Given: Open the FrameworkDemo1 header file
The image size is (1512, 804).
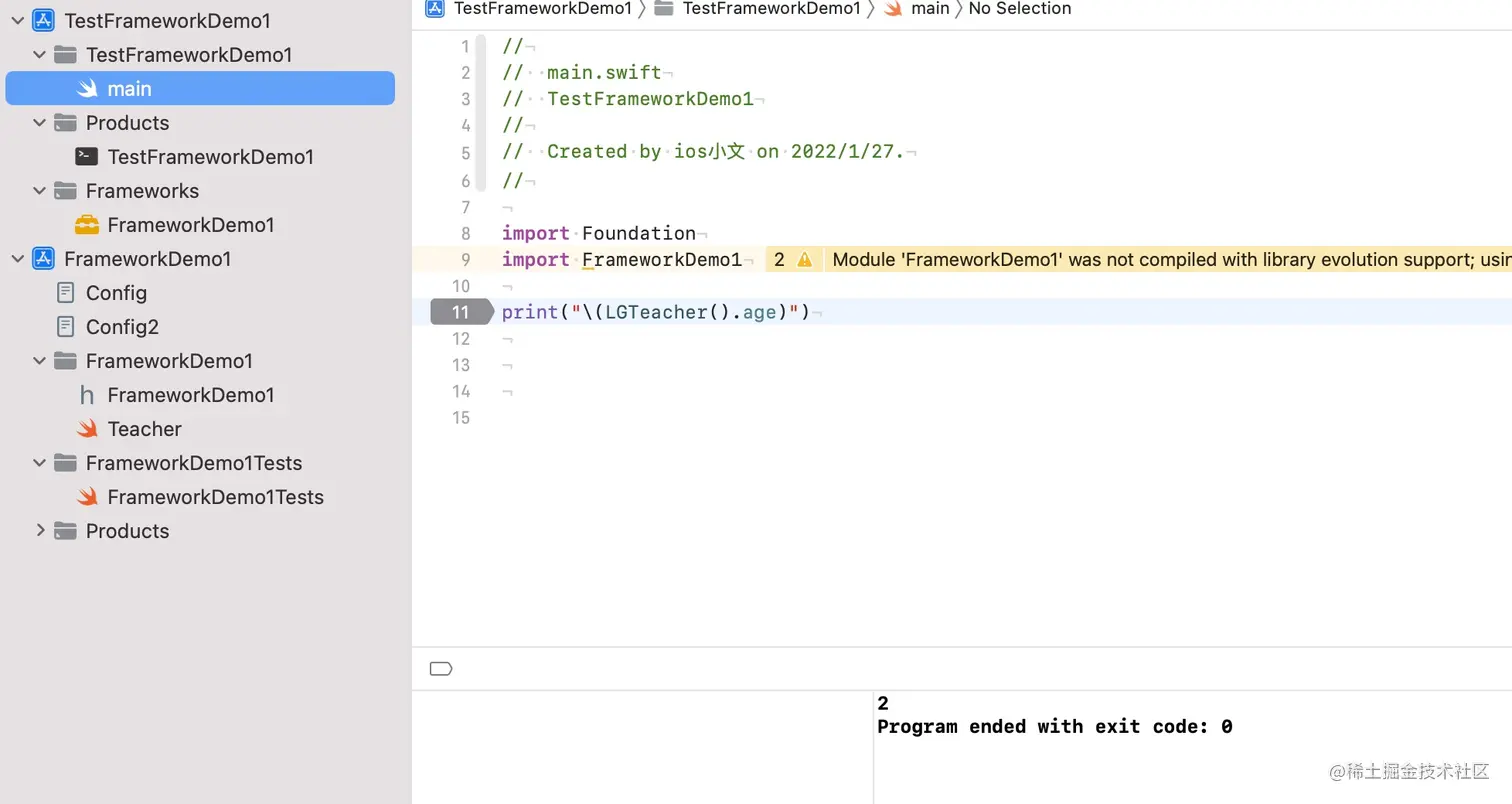Looking at the screenshot, I should tap(191, 395).
